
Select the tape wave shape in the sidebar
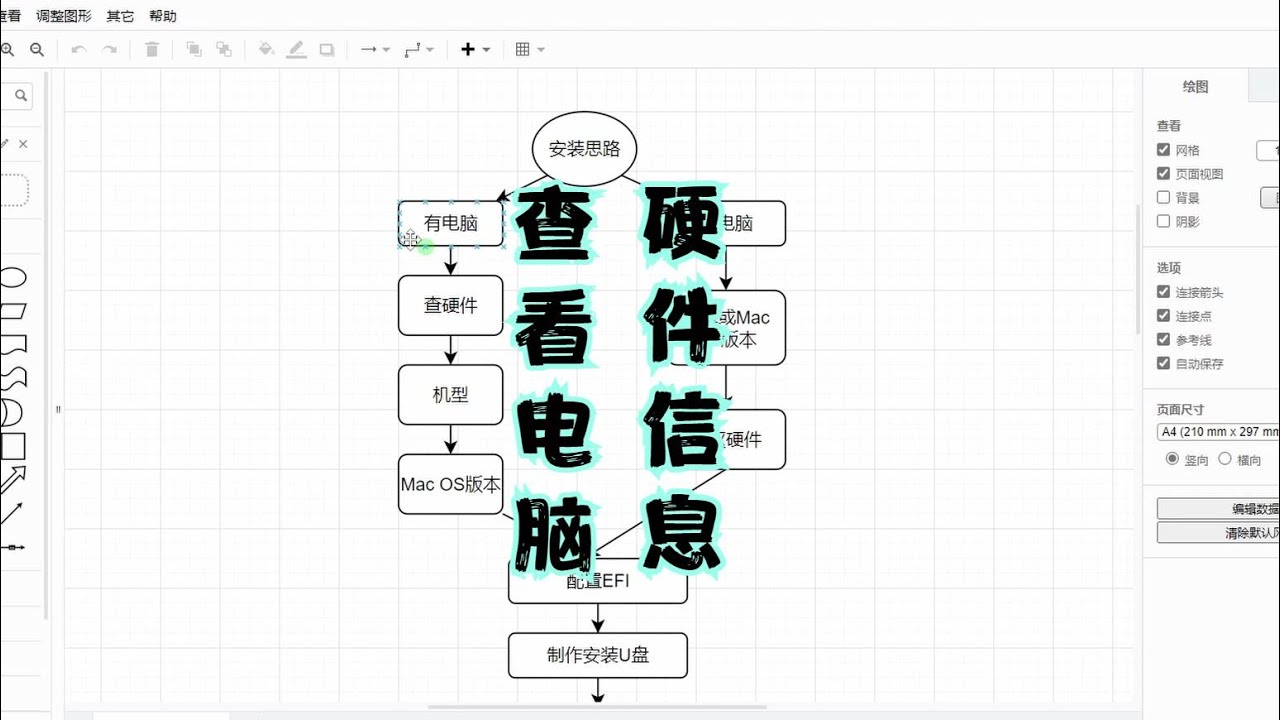(x=12, y=378)
